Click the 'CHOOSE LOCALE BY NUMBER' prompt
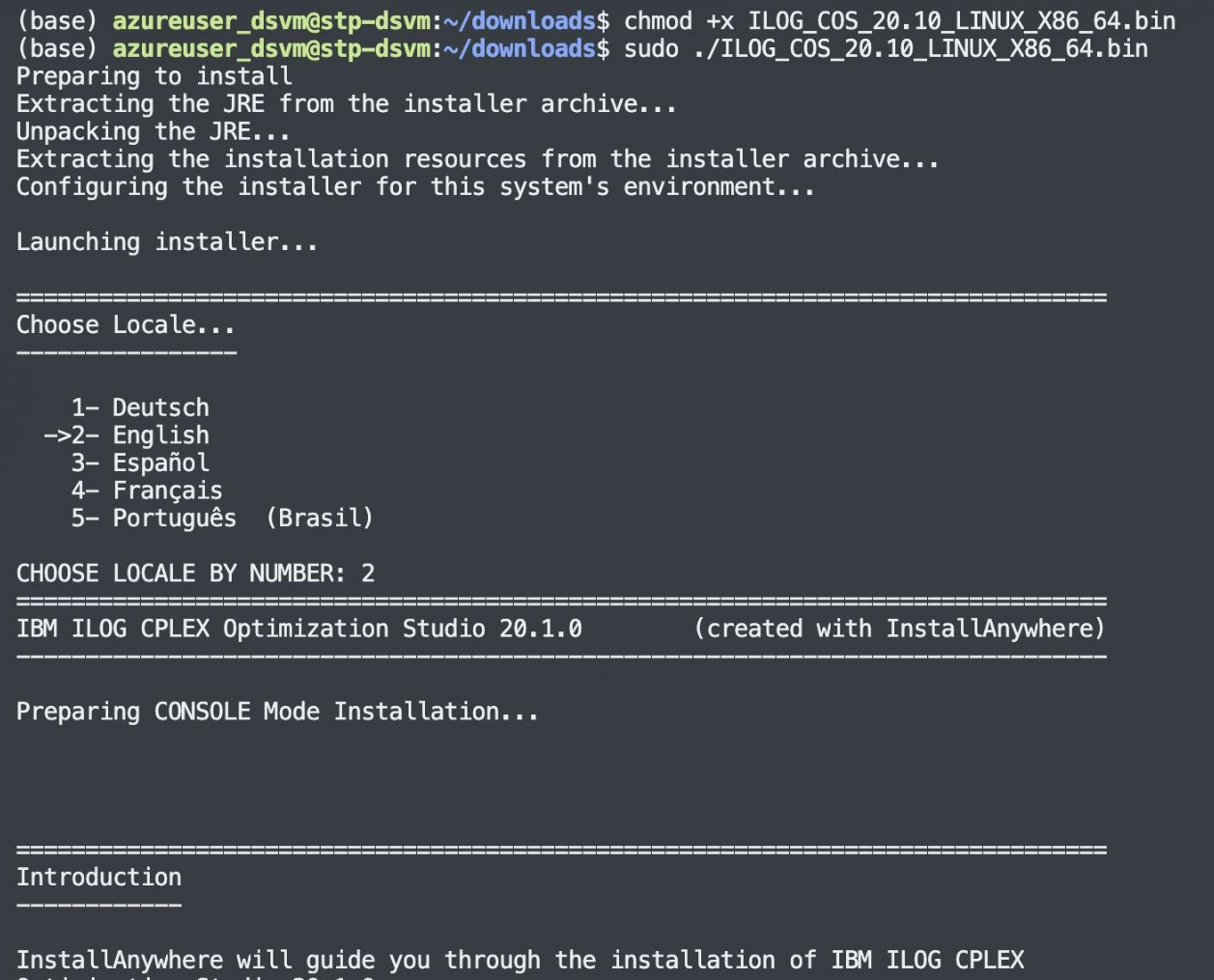 [x=181, y=574]
